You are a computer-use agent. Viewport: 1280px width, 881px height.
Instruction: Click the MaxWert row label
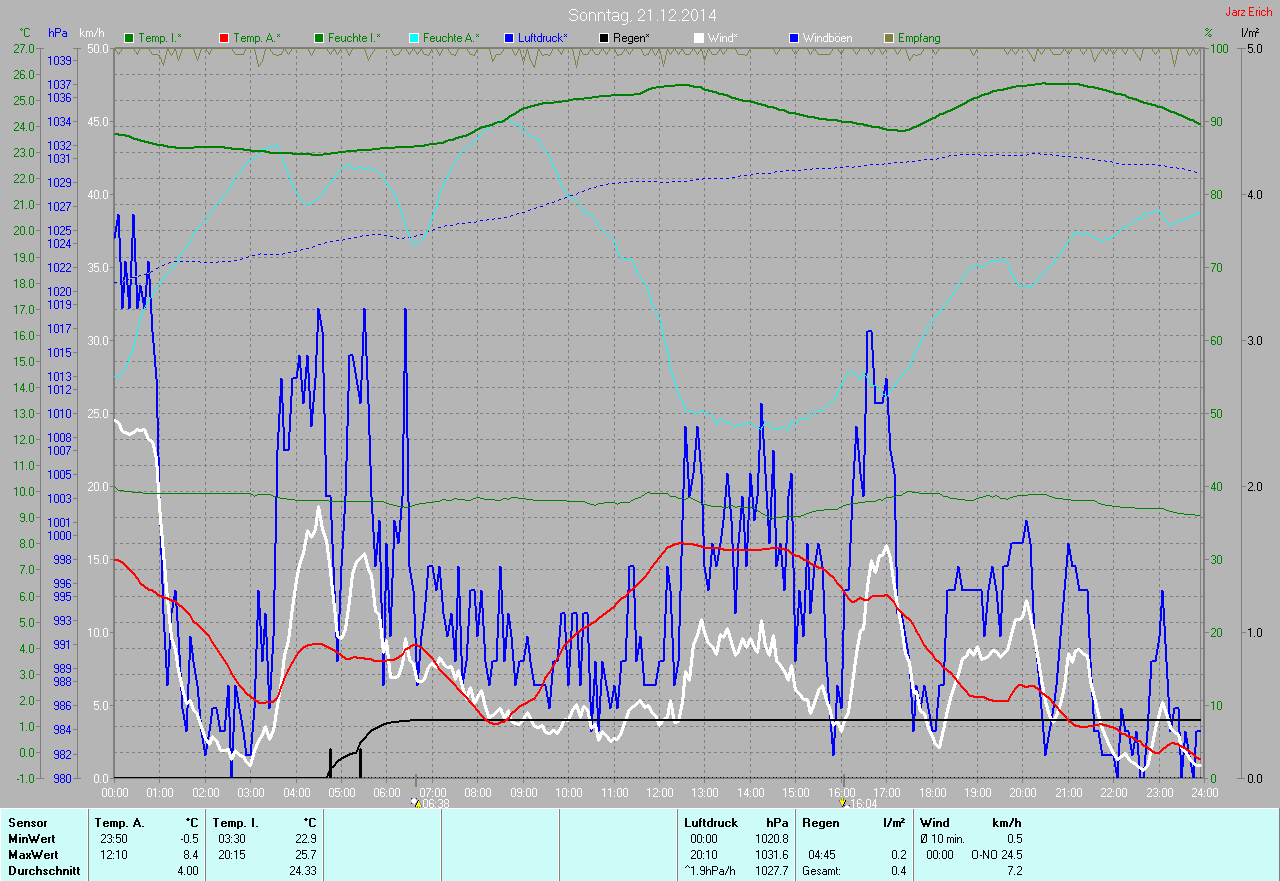click(33, 855)
